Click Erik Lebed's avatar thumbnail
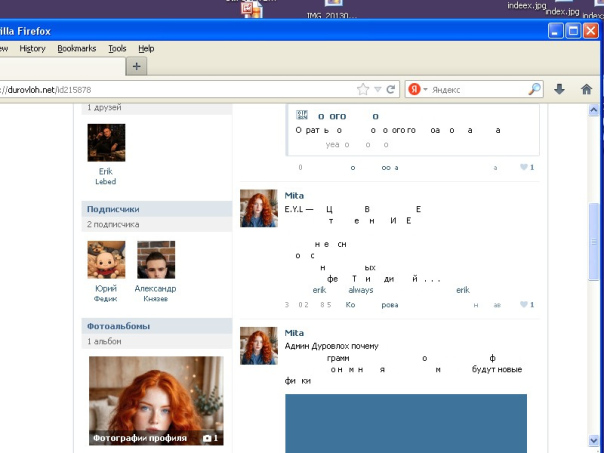The height and width of the screenshot is (453, 604). 106,143
